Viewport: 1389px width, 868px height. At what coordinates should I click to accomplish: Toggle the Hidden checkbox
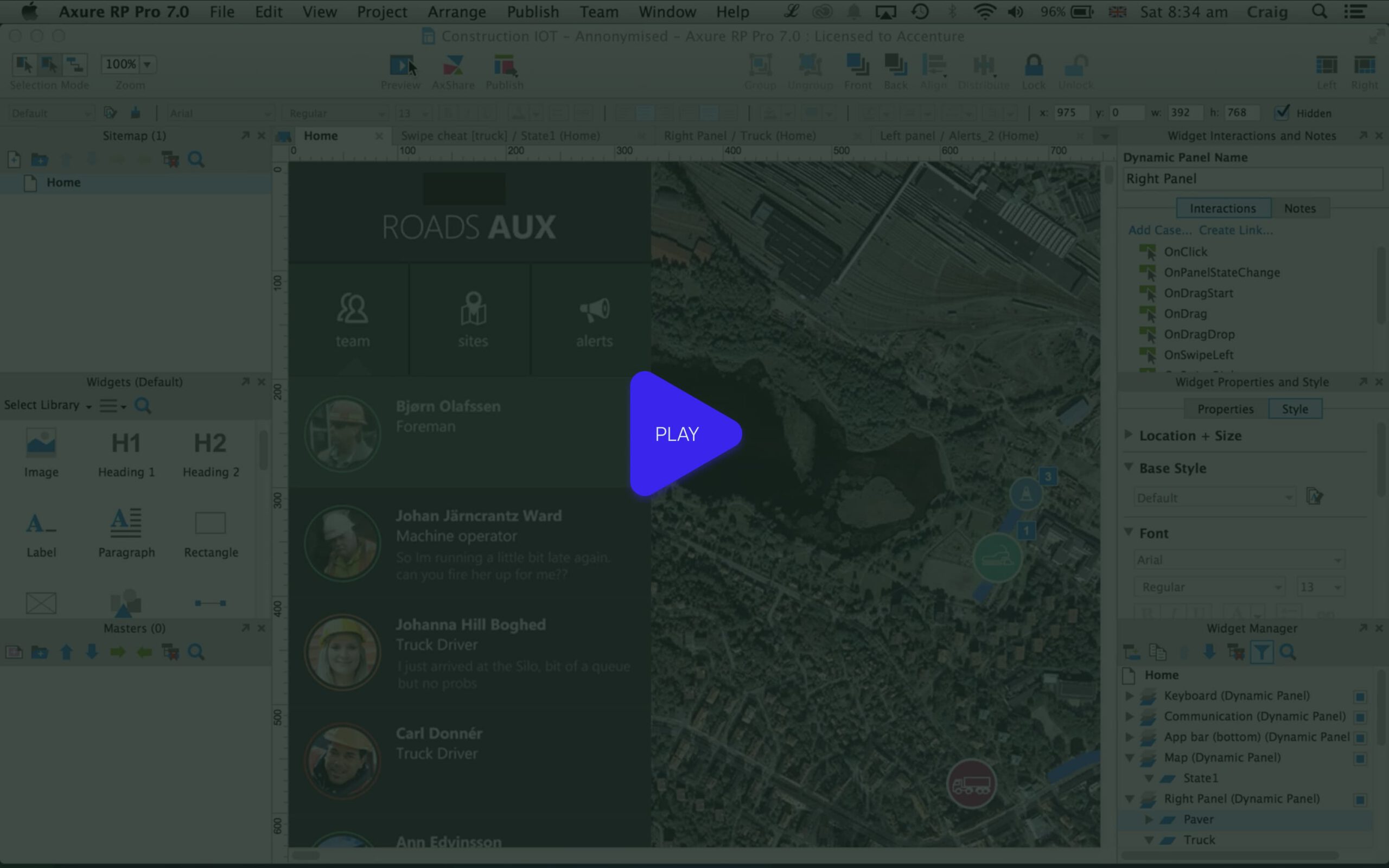tap(1282, 112)
